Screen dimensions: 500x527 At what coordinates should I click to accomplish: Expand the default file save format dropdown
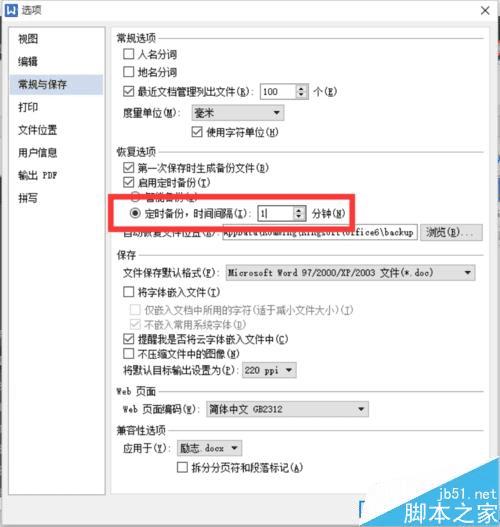tap(350, 273)
